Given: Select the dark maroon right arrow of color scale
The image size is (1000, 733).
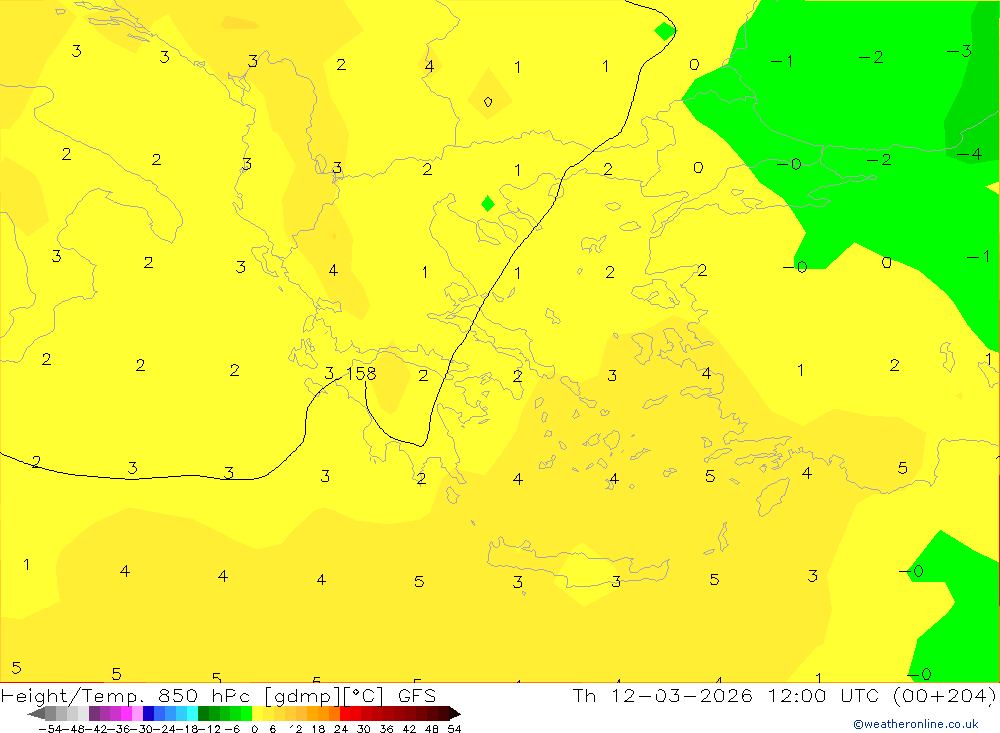Looking at the screenshot, I should (454, 713).
